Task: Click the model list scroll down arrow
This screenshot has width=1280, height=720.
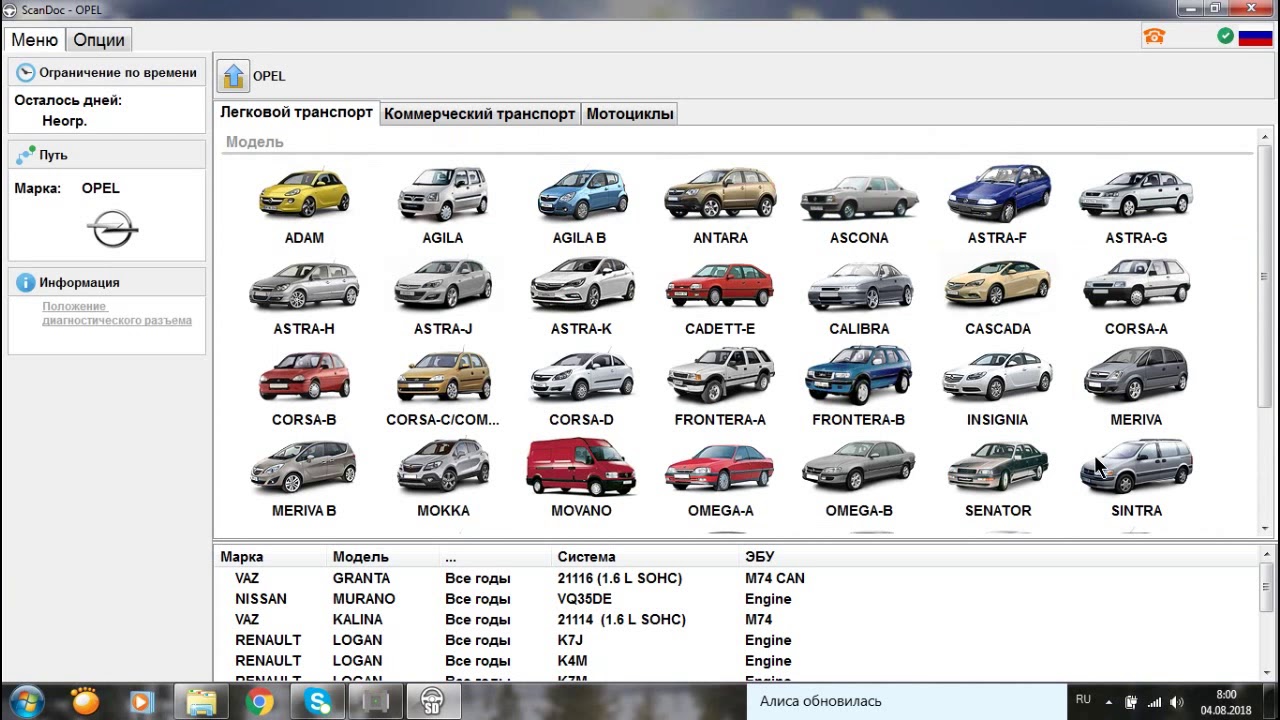Action: 1265,528
